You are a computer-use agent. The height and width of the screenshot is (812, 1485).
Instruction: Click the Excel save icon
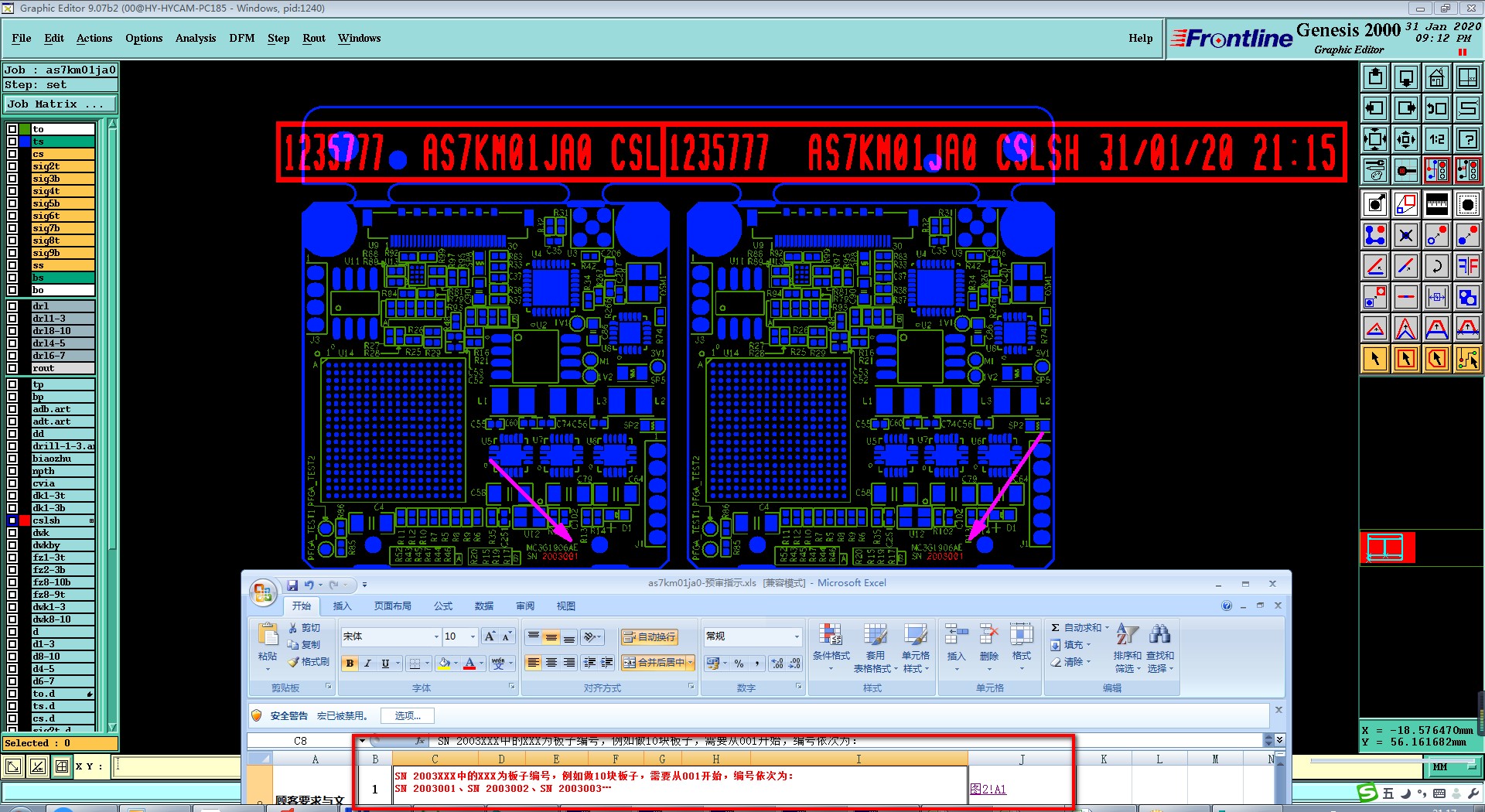point(292,585)
